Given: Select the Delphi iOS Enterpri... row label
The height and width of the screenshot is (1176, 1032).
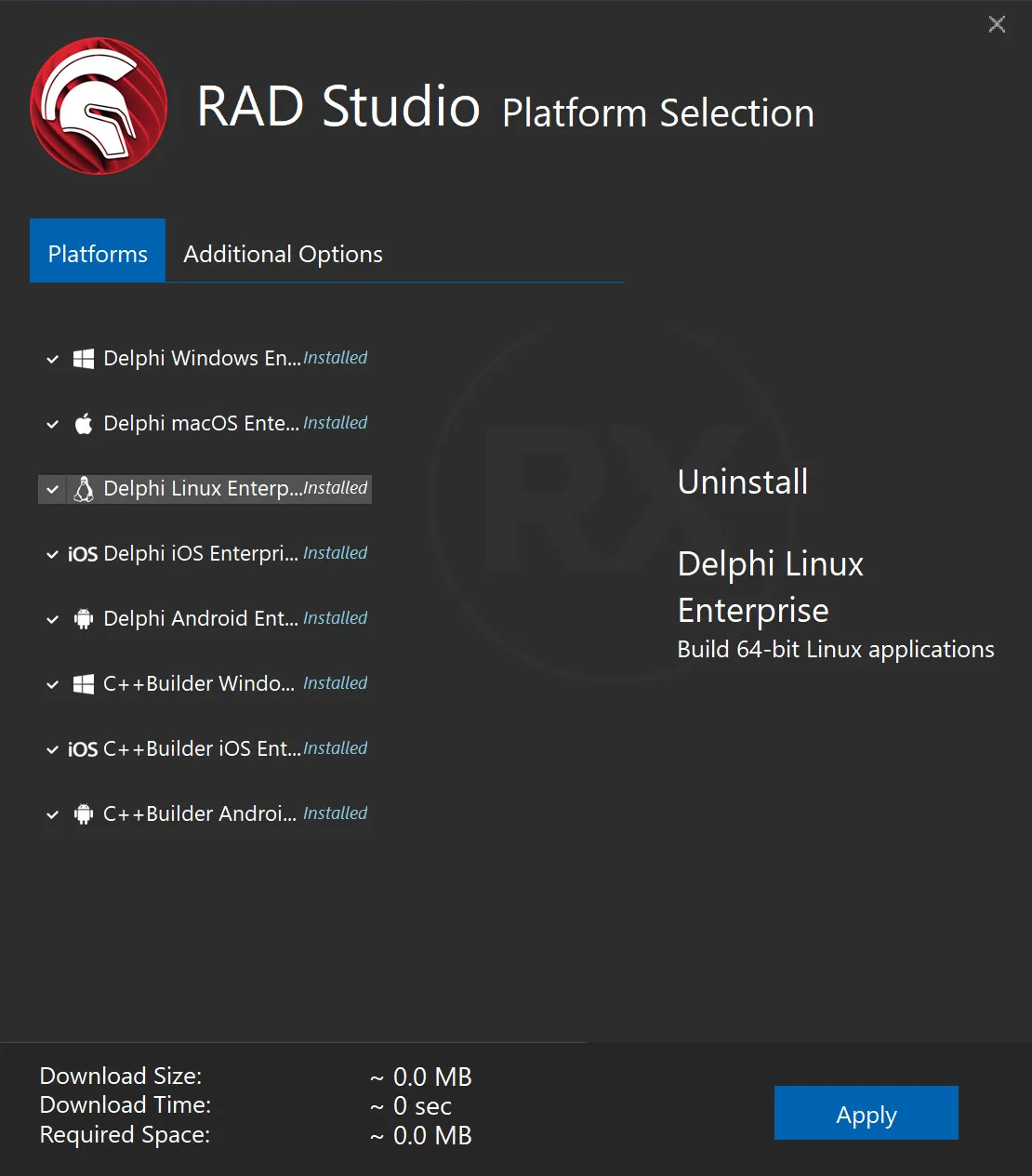Looking at the screenshot, I should [x=201, y=553].
